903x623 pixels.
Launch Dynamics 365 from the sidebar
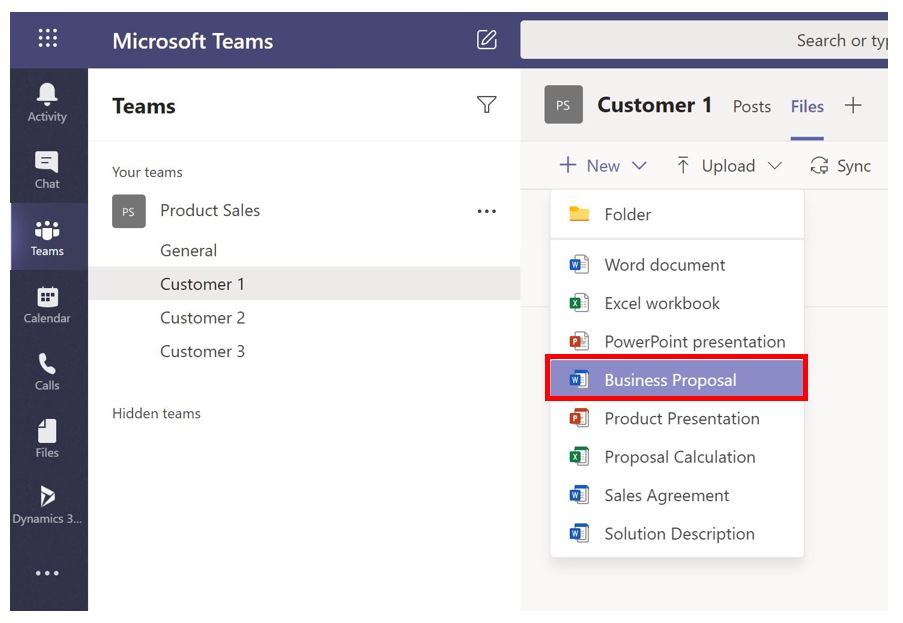point(47,505)
